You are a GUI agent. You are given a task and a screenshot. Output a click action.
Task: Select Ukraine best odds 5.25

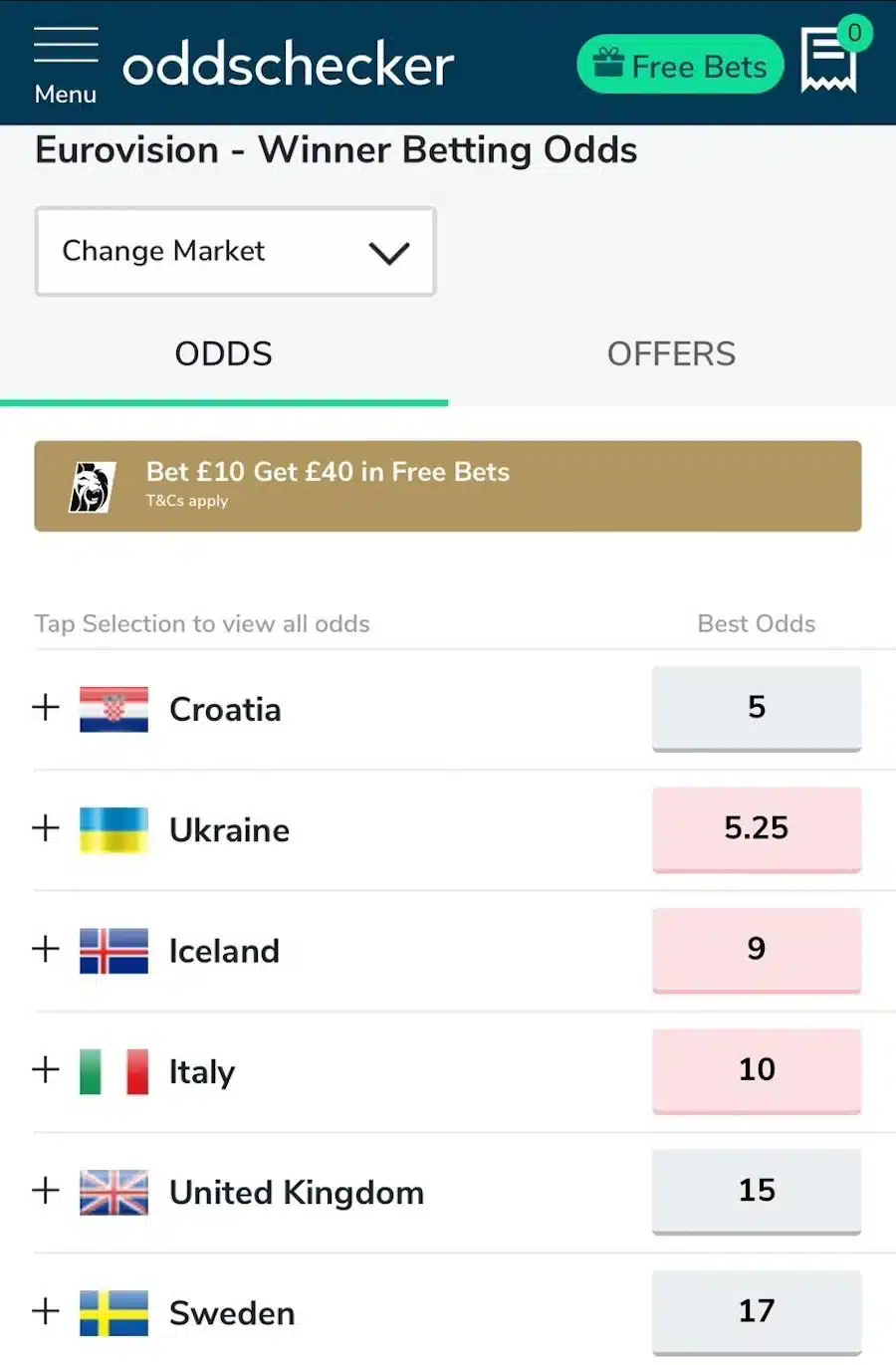[x=757, y=828]
